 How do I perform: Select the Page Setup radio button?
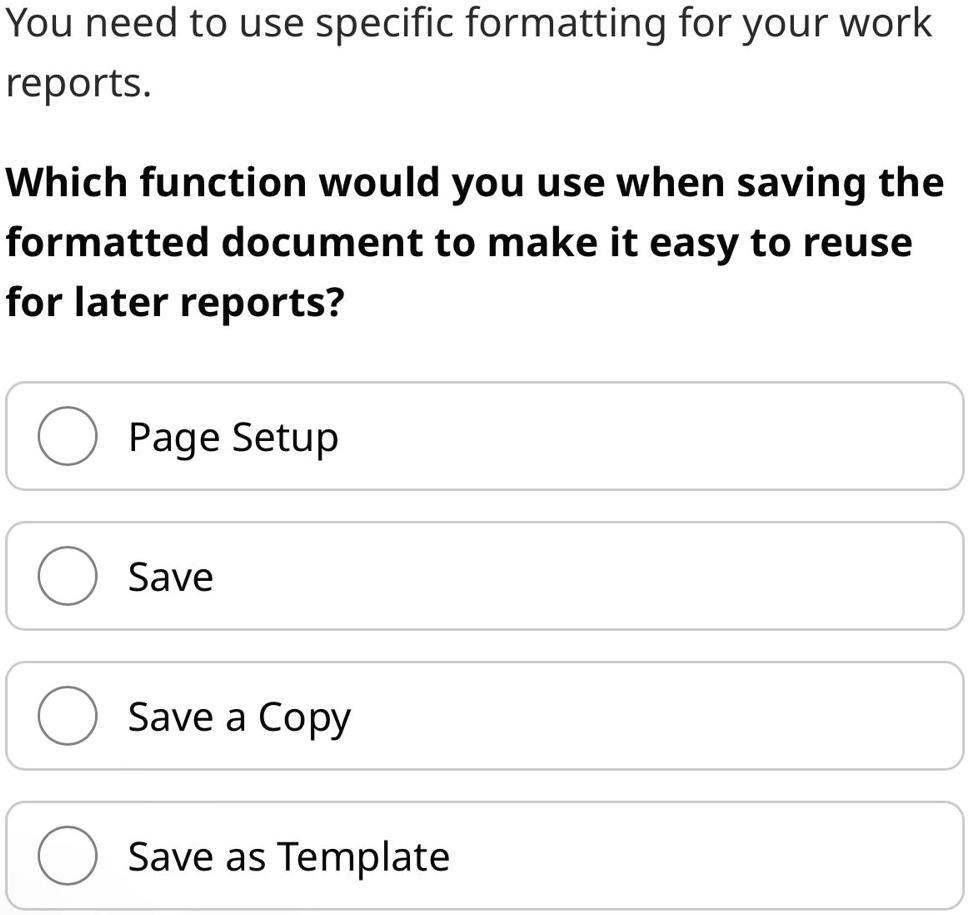67,436
